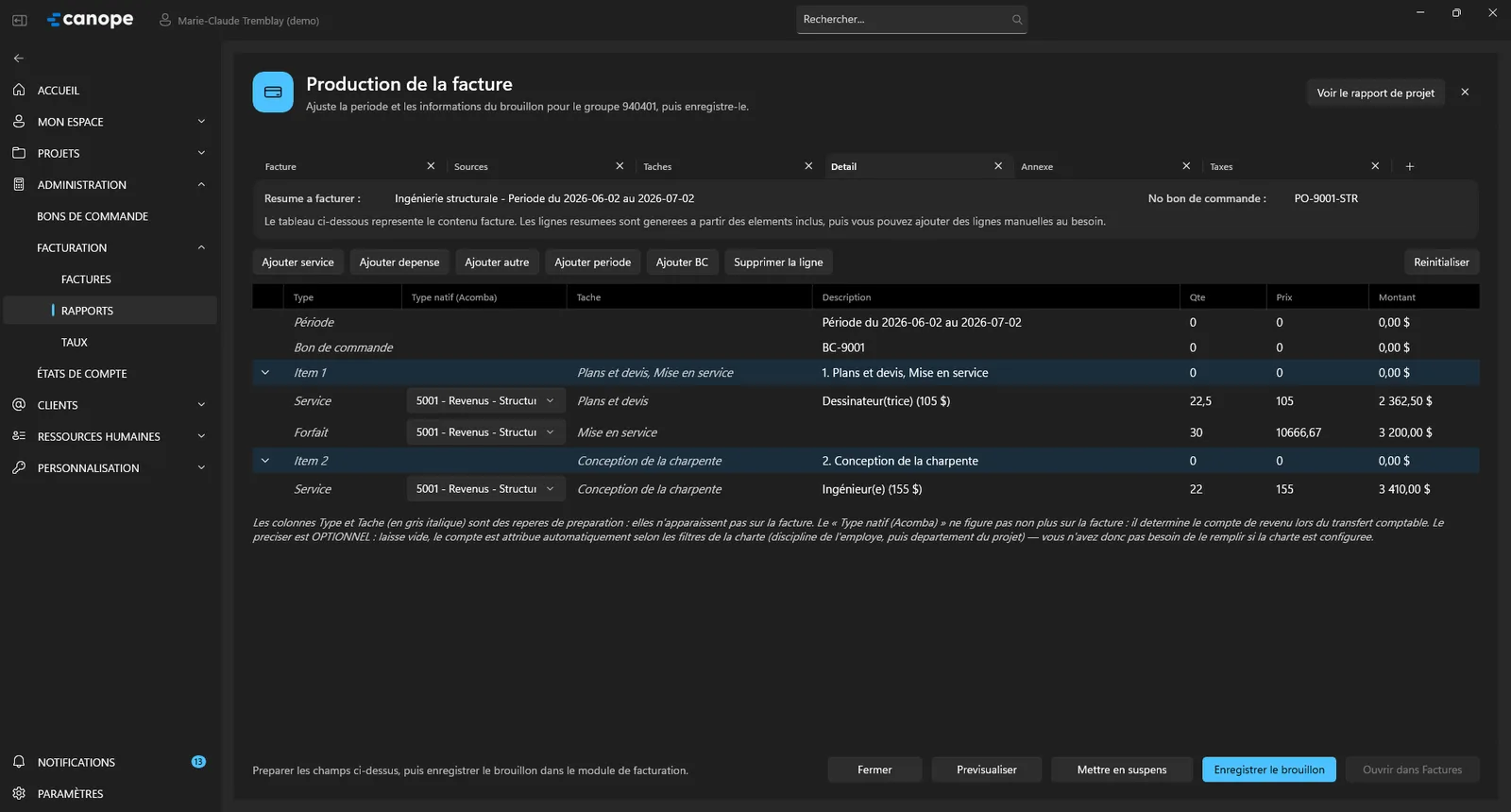Expand the CLIENTS chevron
Screen dimensions: 1511x812
point(201,405)
